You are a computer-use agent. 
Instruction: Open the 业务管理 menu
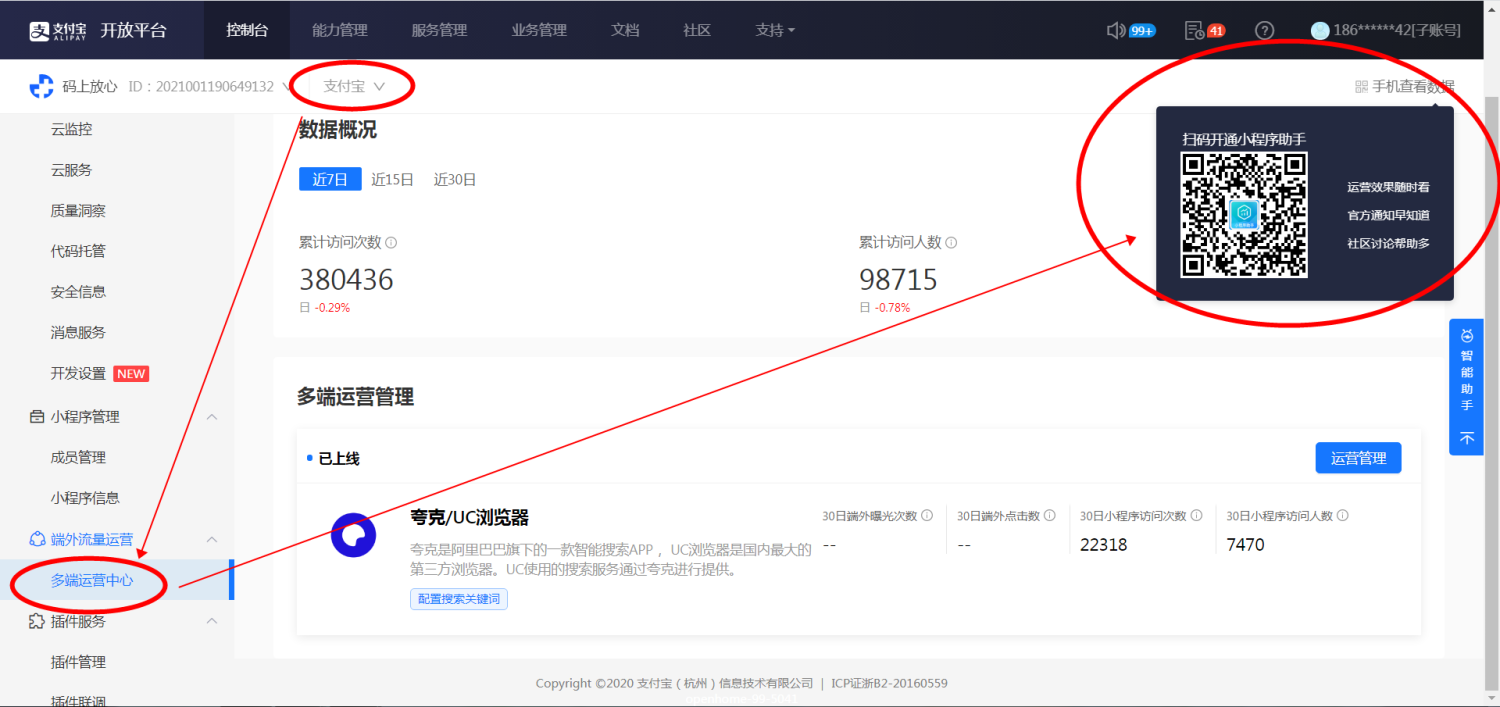point(539,30)
